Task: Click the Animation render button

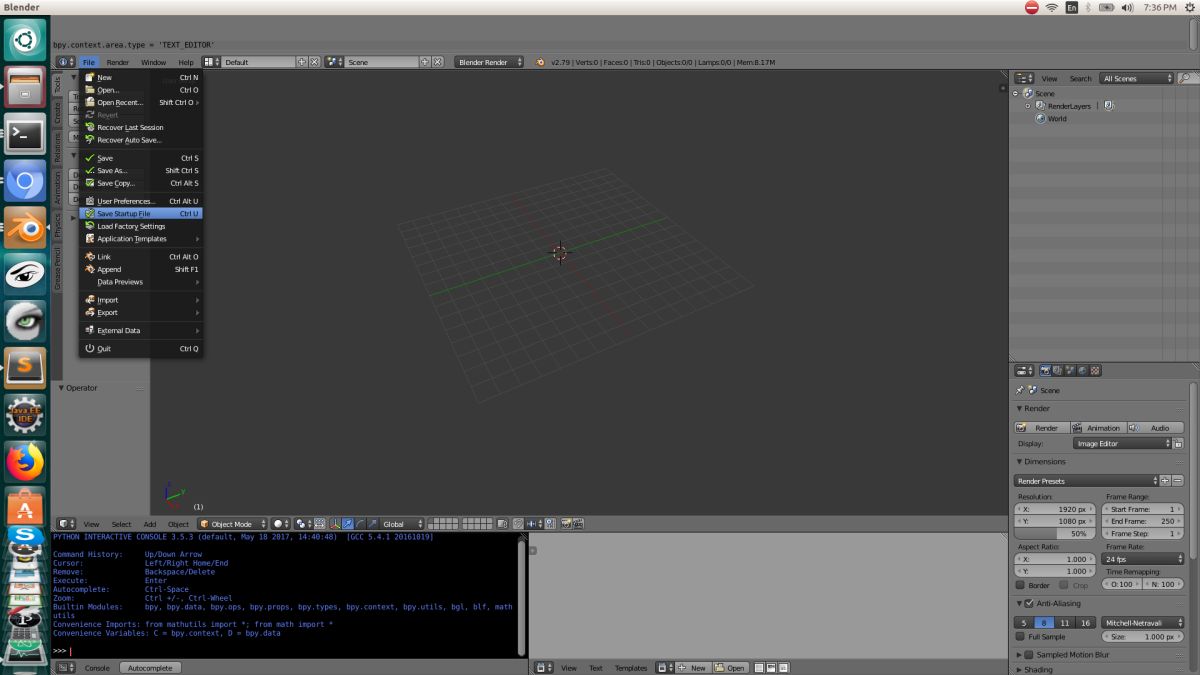Action: coord(1097,428)
